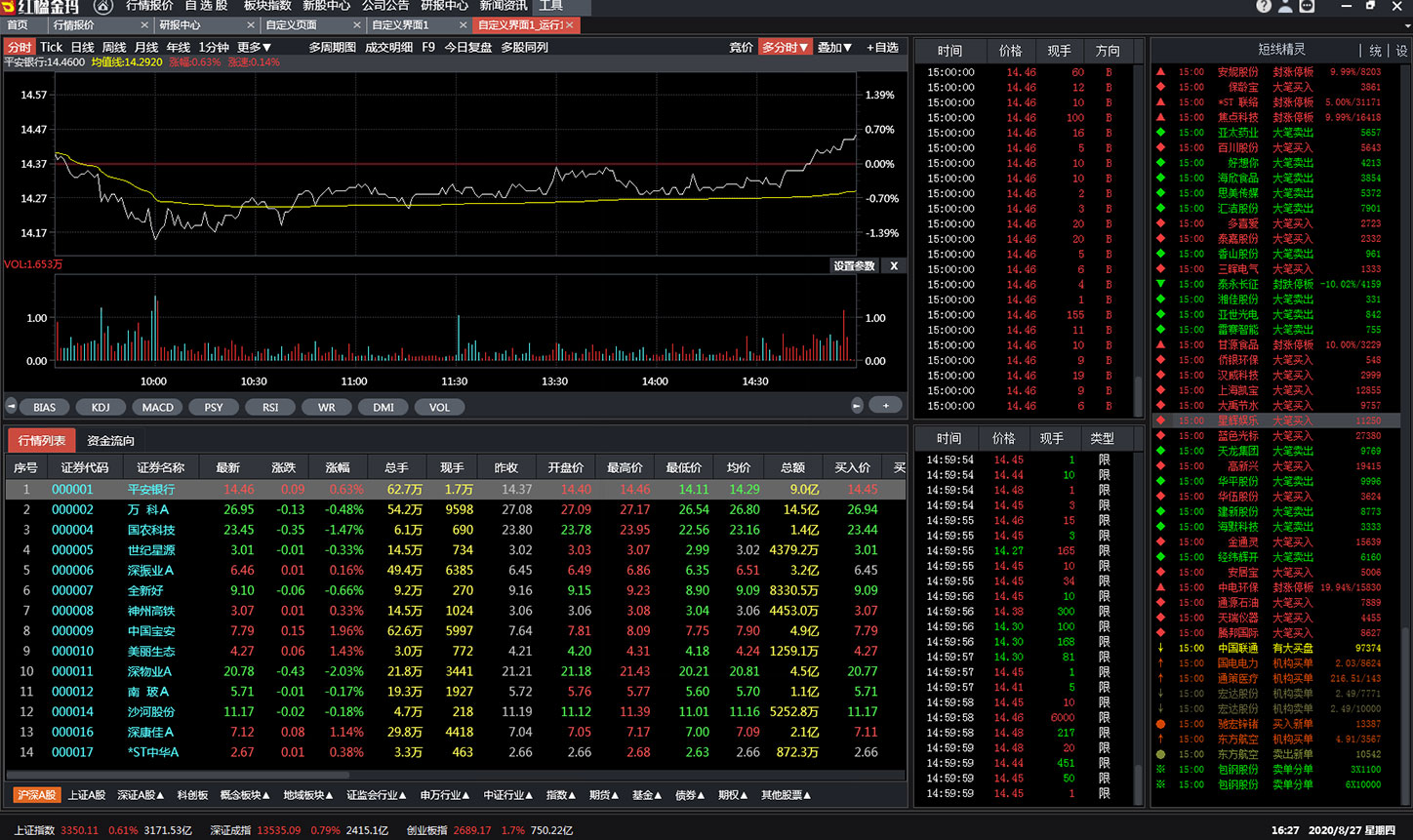The width and height of the screenshot is (1413, 840).
Task: Expand the 更多 period dropdown
Action: [254, 47]
